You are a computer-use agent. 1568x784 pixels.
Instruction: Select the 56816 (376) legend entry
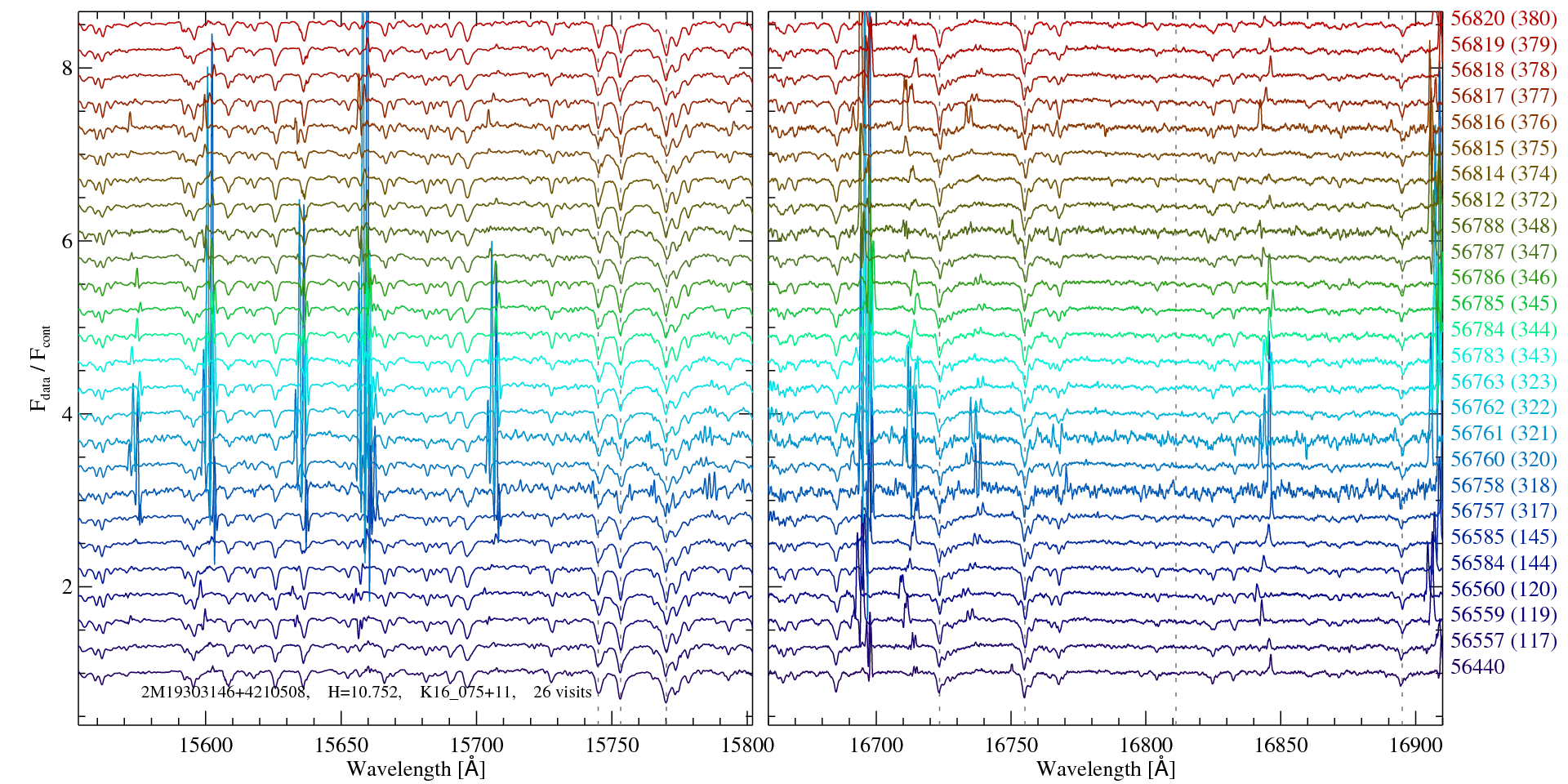1503,122
